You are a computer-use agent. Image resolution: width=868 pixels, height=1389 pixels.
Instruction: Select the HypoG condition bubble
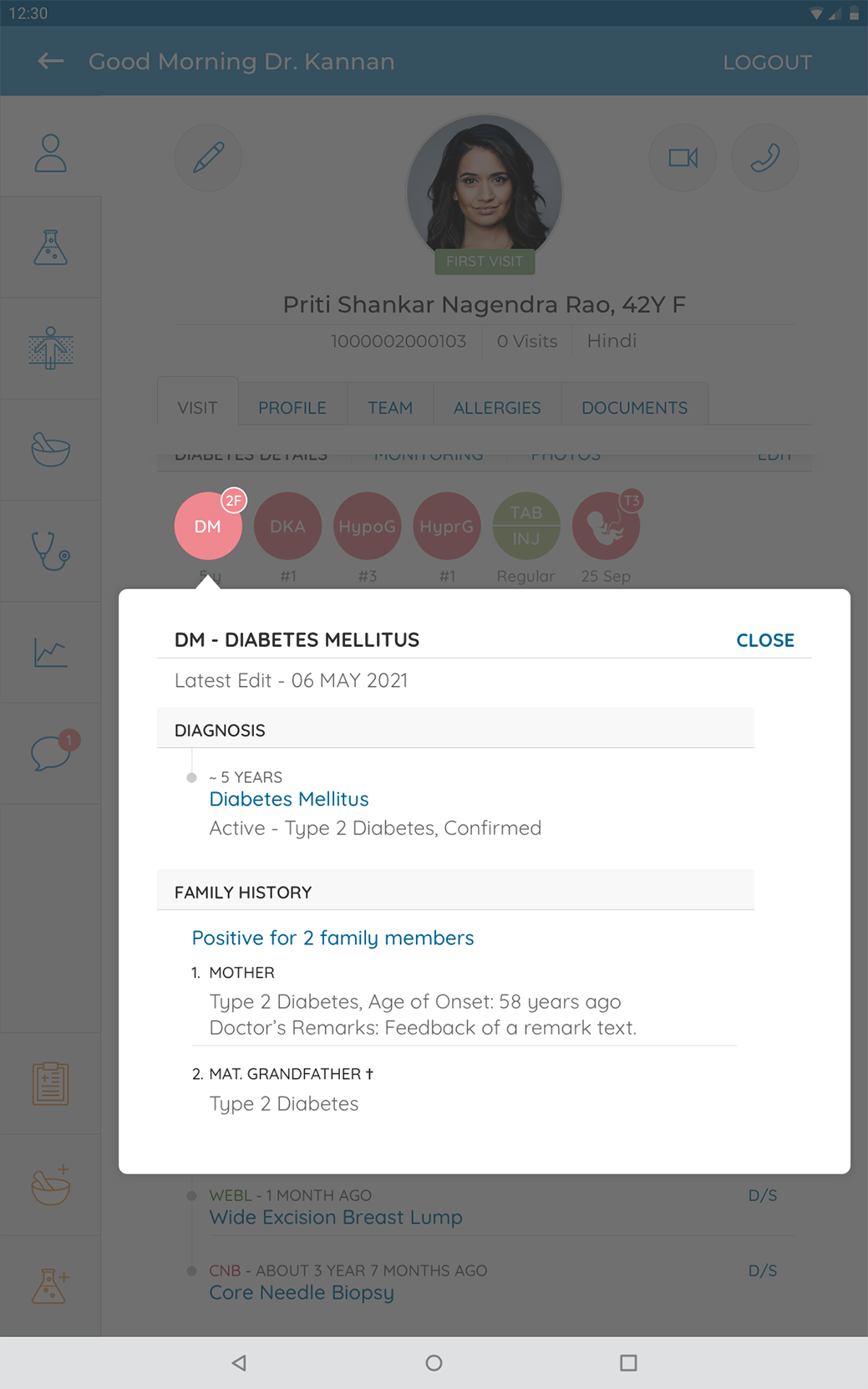tap(367, 527)
